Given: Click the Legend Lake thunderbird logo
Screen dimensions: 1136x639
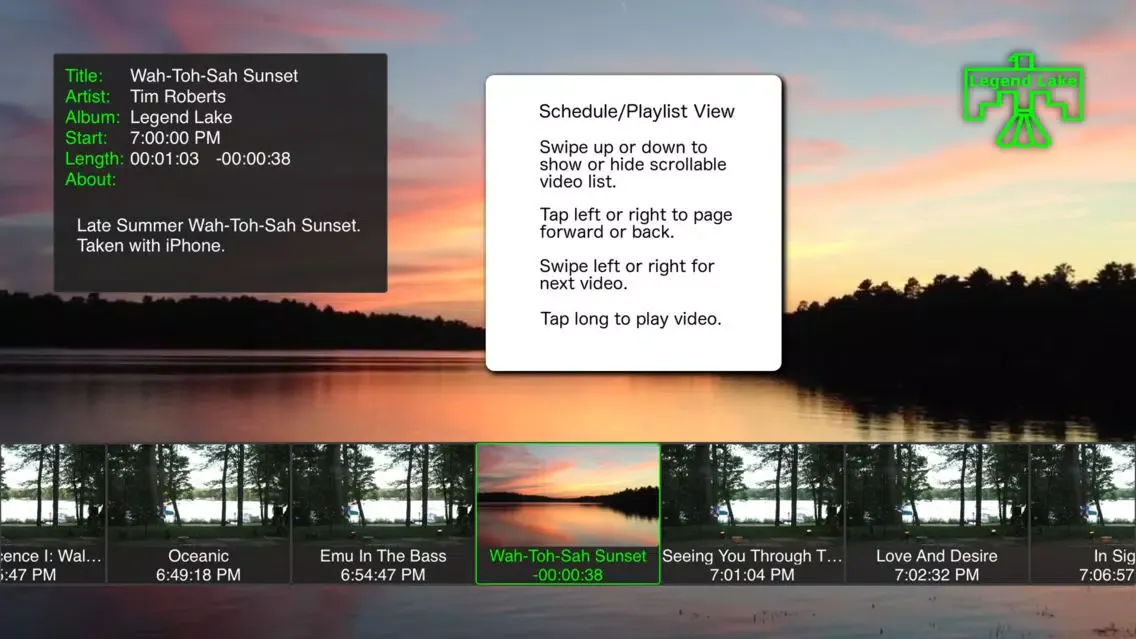Looking at the screenshot, I should click(x=1023, y=100).
